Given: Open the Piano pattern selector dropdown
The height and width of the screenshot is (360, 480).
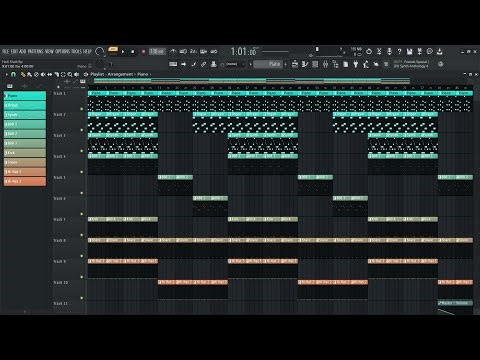Looking at the screenshot, I should coord(268,64).
